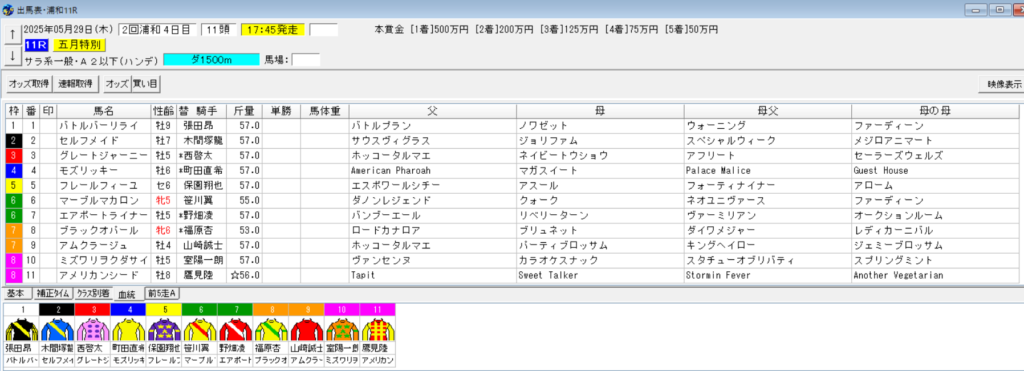Click the red frame color cell for row 3
This screenshot has width=1024, height=371.
pos(14,155)
